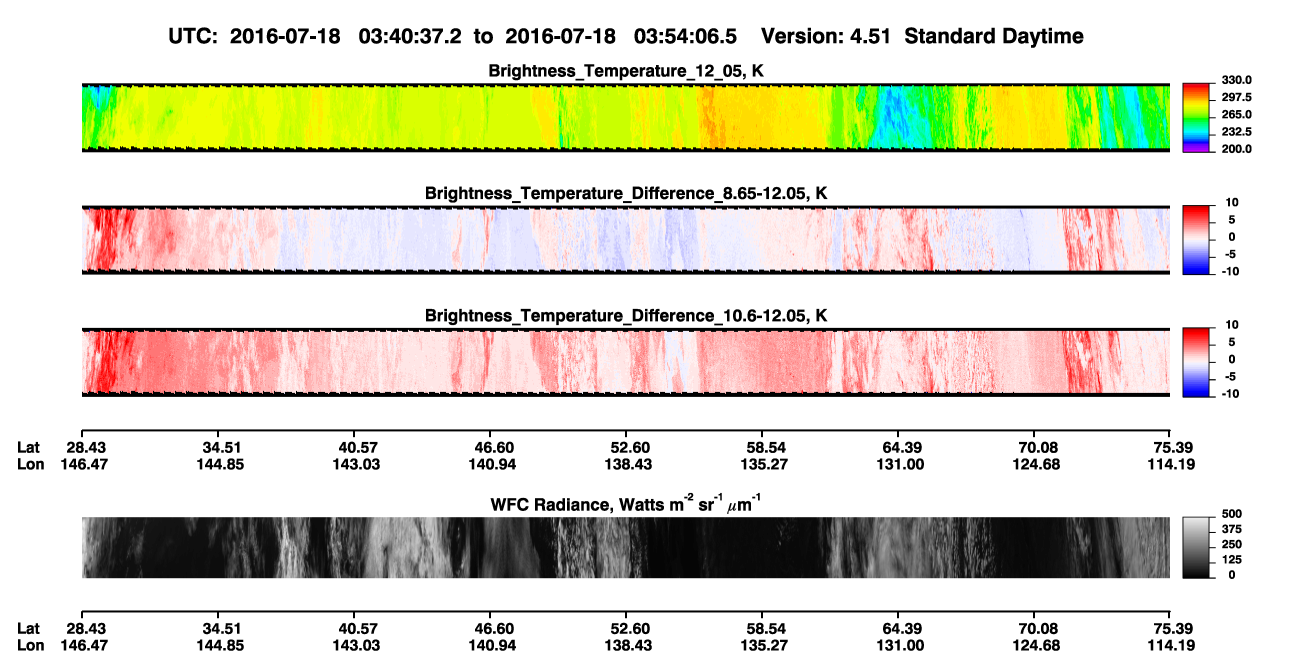
Task: Click the -10 label on the 10.6-12.05 color bar
Action: click(x=1229, y=394)
